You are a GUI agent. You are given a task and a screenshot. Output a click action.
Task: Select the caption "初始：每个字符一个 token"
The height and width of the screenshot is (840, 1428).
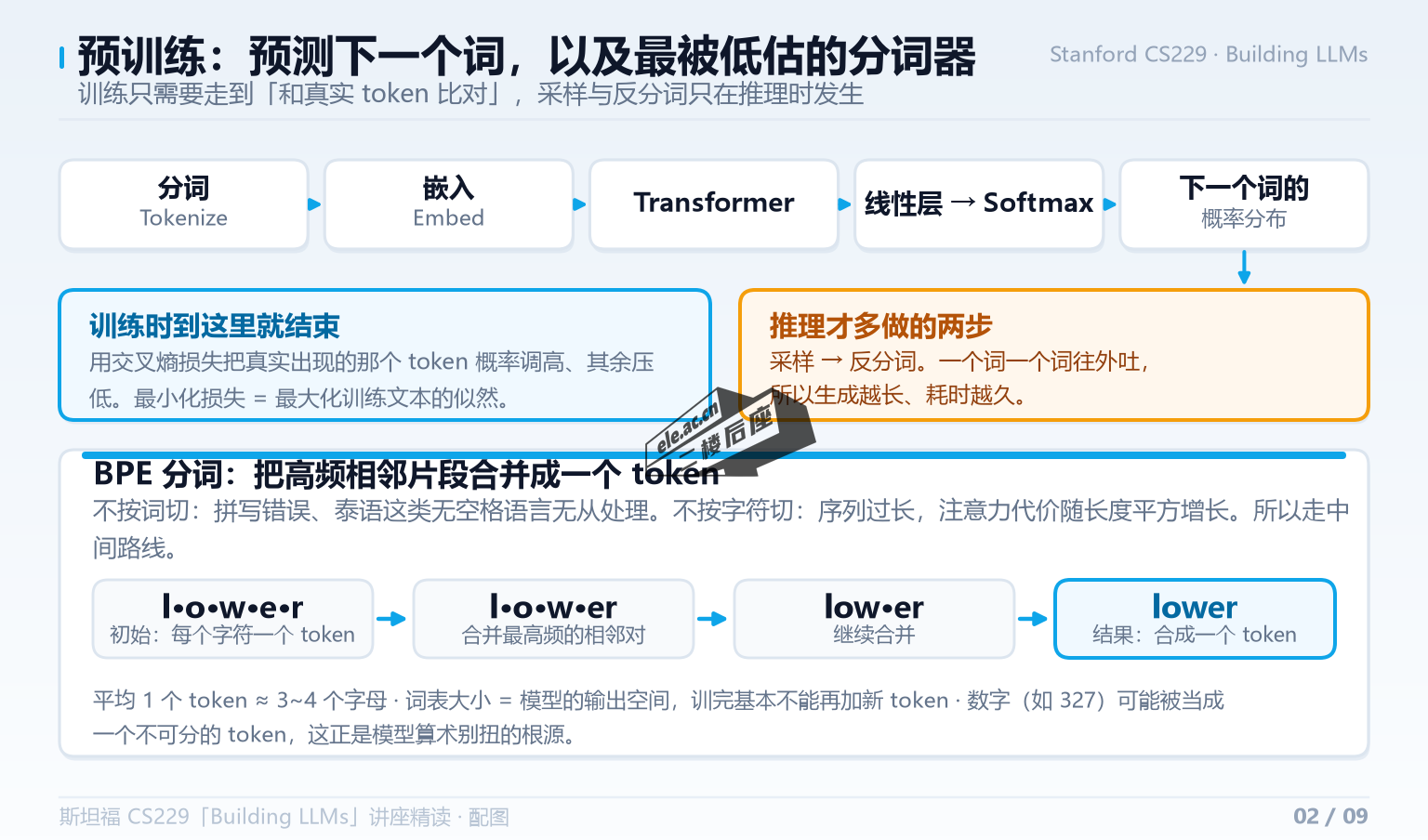tap(232, 635)
